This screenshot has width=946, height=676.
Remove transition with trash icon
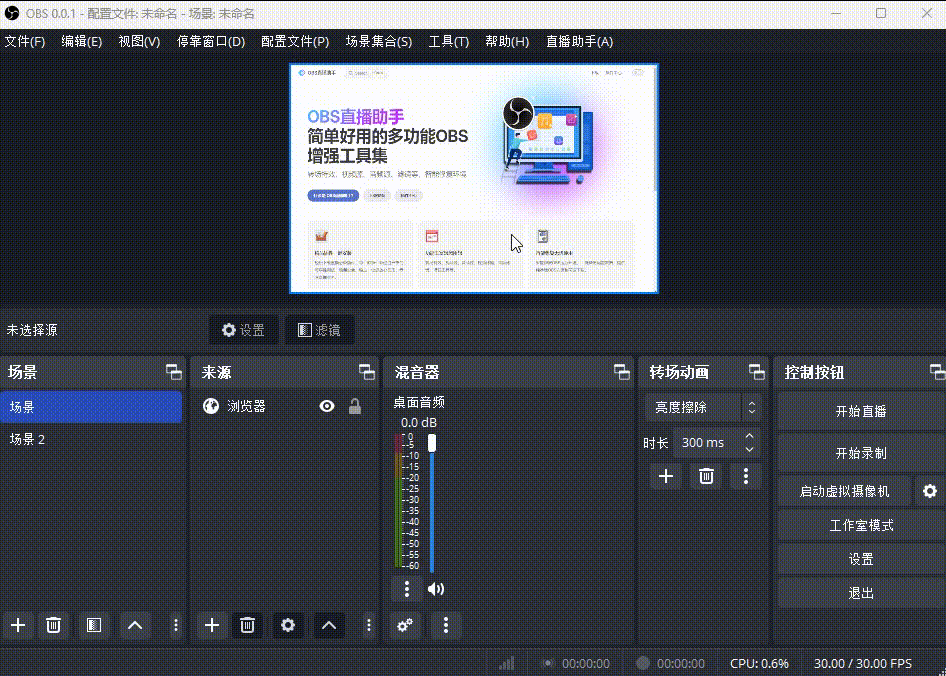tap(706, 476)
